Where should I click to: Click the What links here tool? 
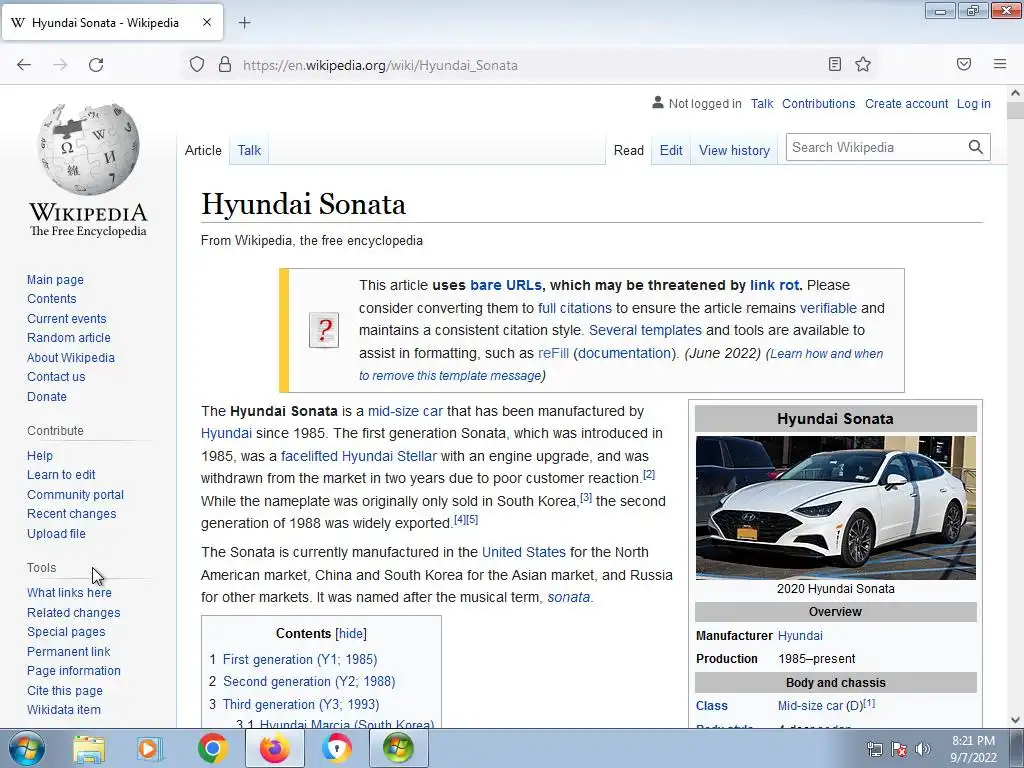coord(69,592)
